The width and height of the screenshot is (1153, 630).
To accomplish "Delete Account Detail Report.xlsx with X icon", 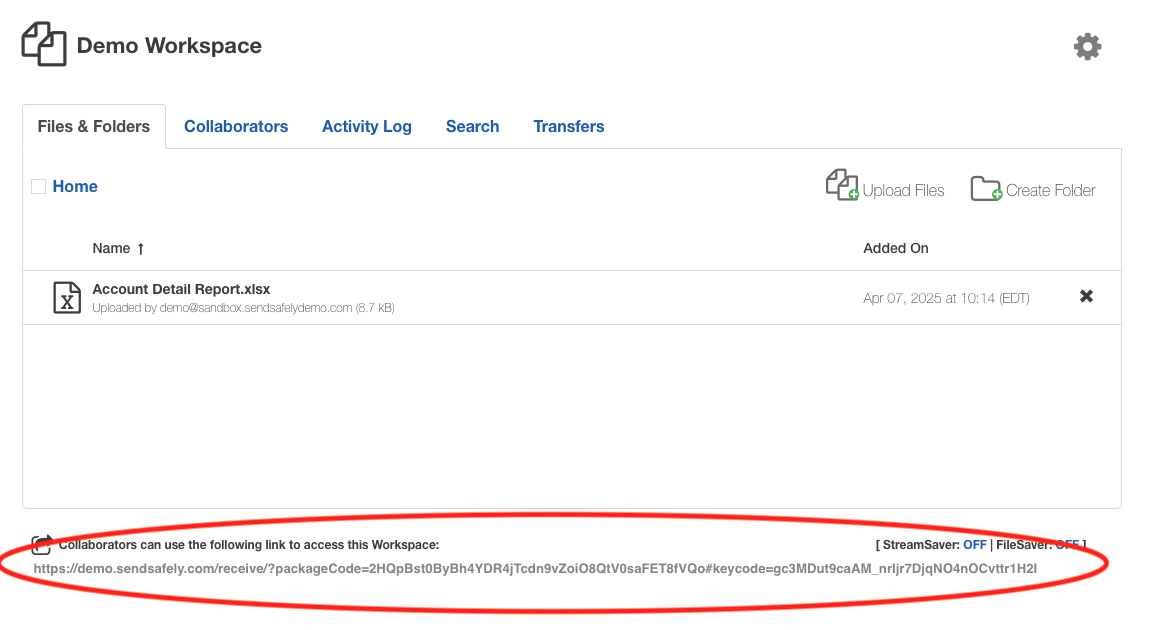I will [x=1086, y=296].
